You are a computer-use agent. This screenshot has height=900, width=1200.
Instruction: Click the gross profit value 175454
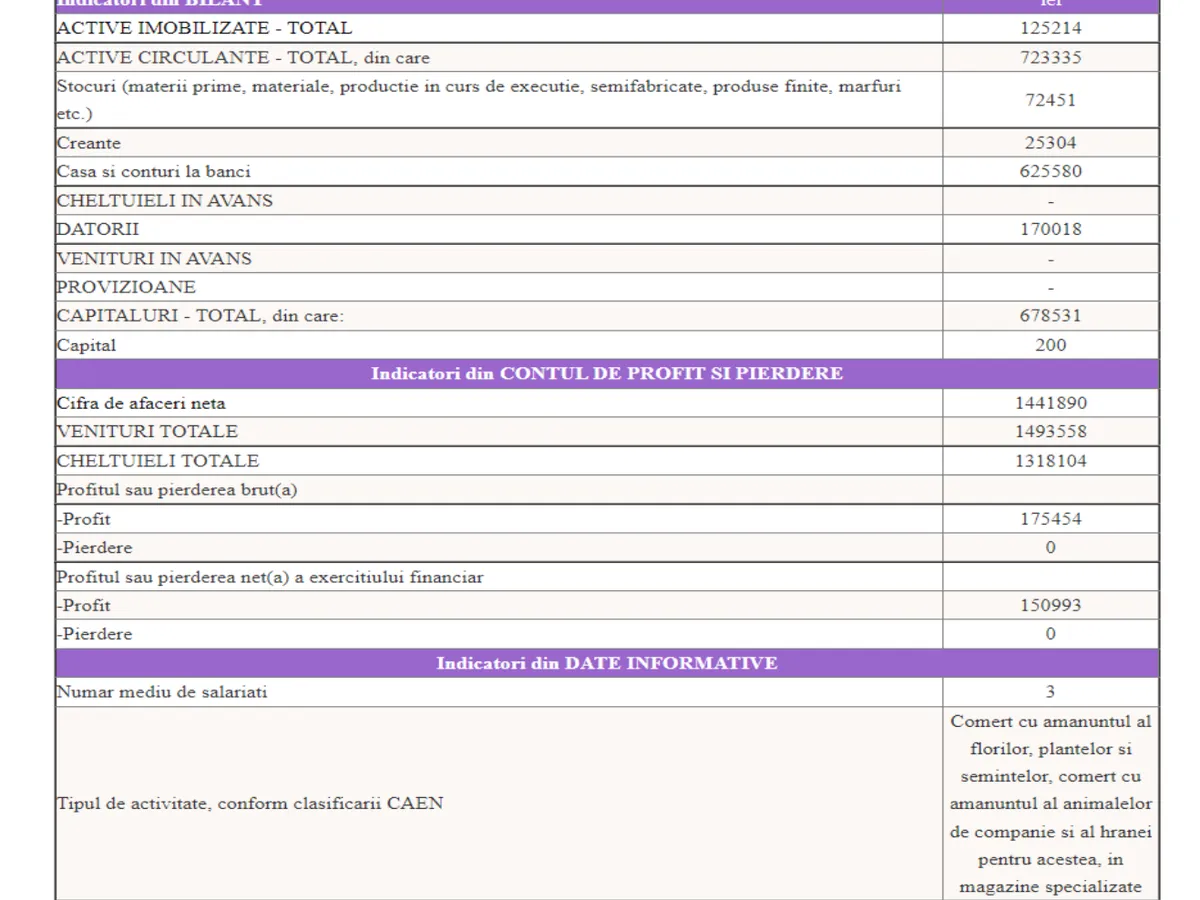[1050, 519]
